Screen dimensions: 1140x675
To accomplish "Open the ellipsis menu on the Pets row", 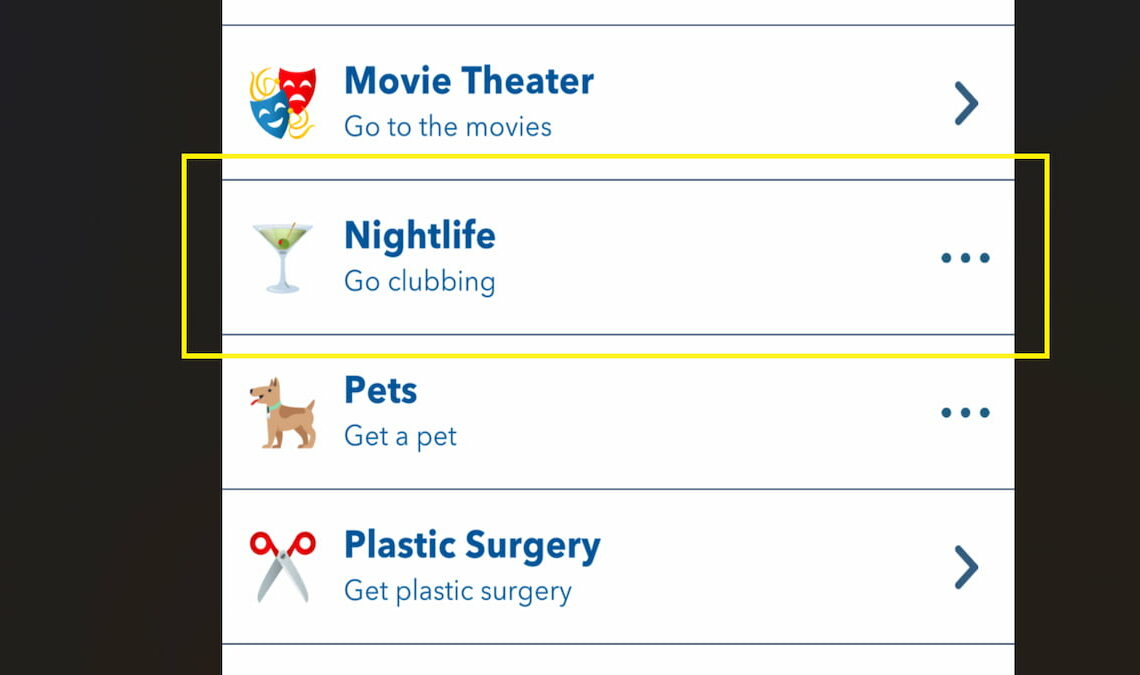I will click(x=965, y=412).
